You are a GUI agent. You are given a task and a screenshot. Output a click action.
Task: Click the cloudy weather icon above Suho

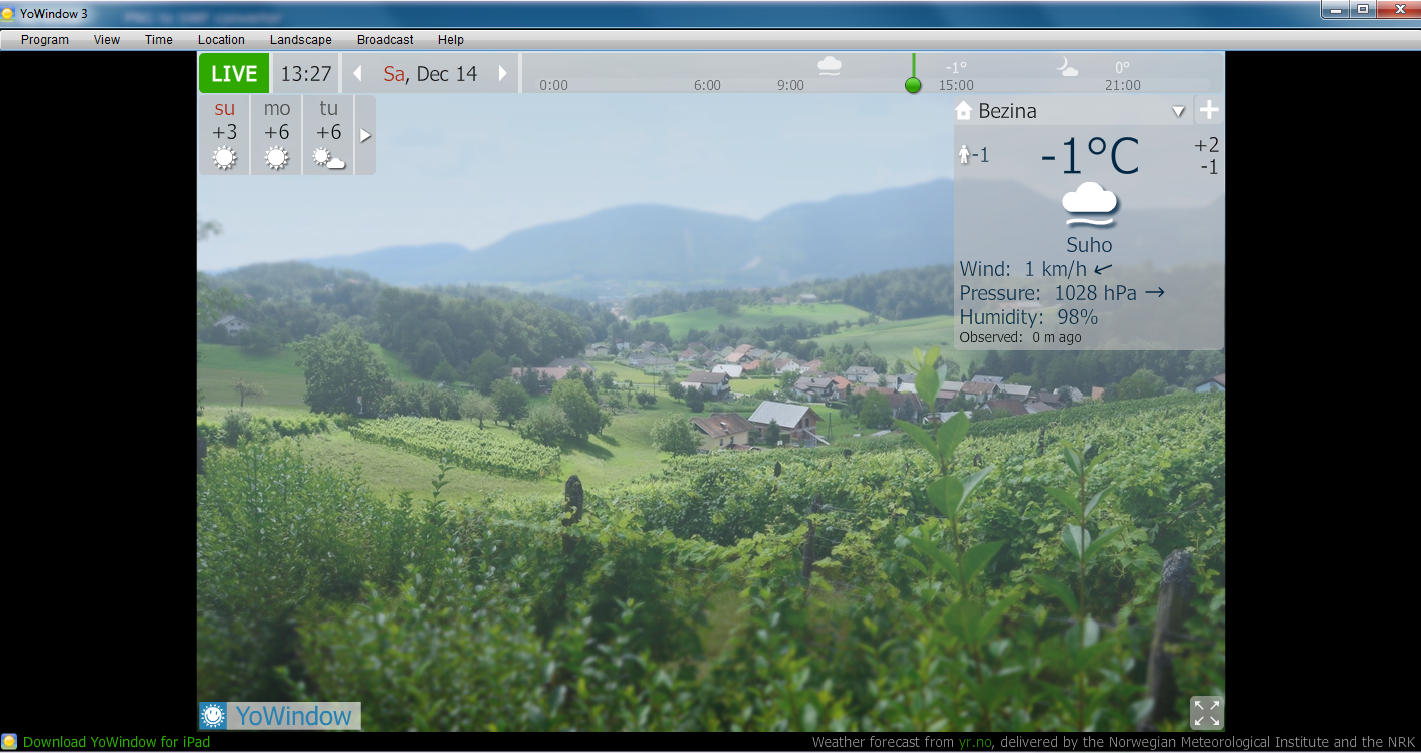tap(1089, 204)
